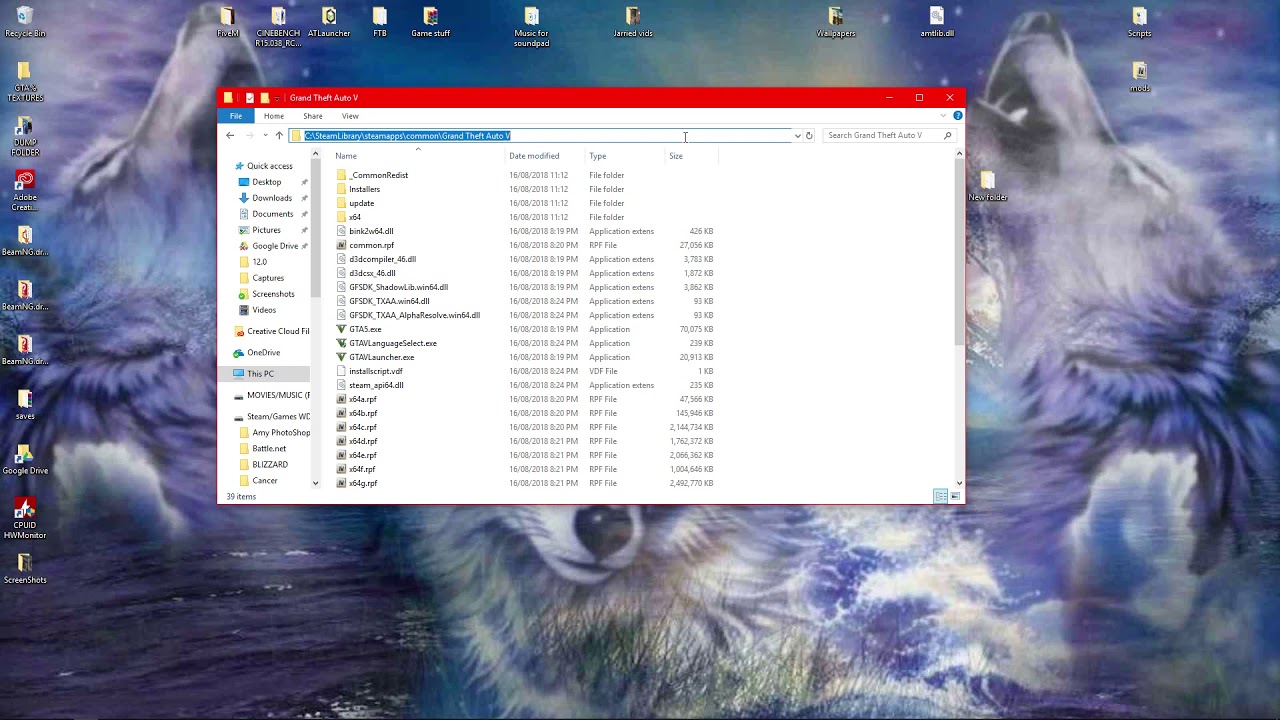This screenshot has height=720, width=1280.
Task: Expand the address bar history dropdown
Action: [797, 135]
